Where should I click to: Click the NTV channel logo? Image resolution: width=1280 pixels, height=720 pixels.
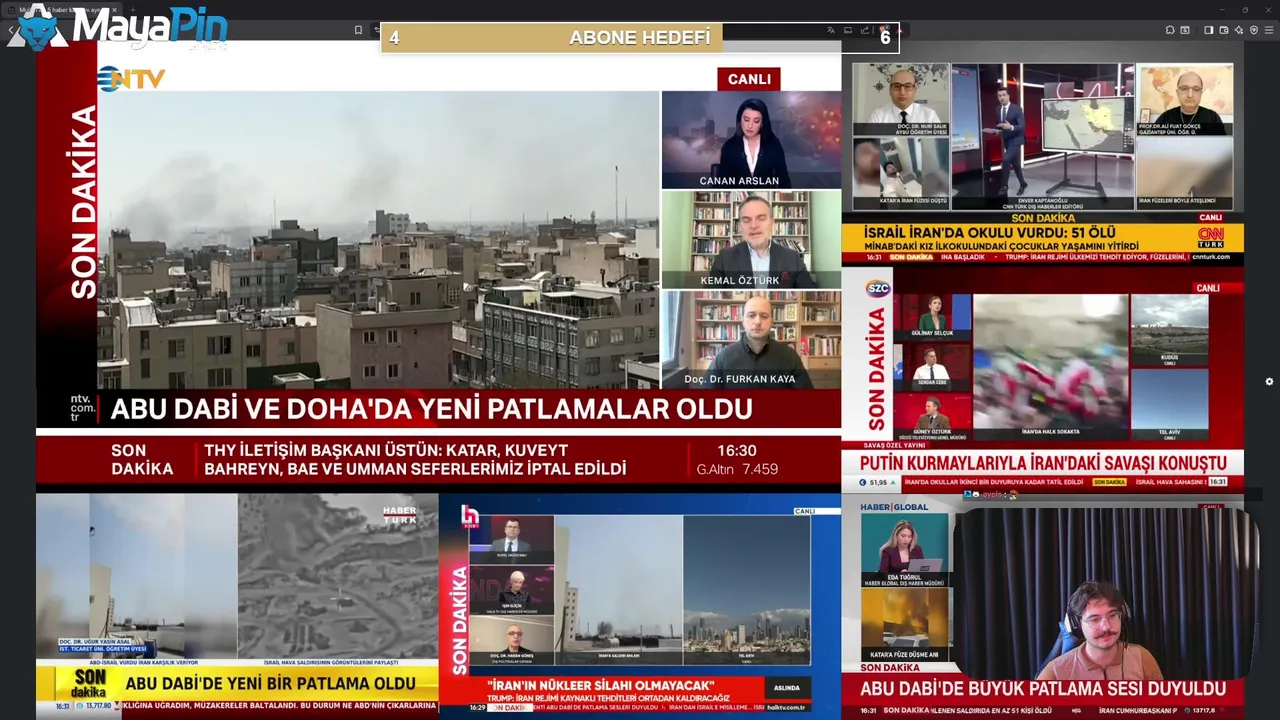(131, 78)
